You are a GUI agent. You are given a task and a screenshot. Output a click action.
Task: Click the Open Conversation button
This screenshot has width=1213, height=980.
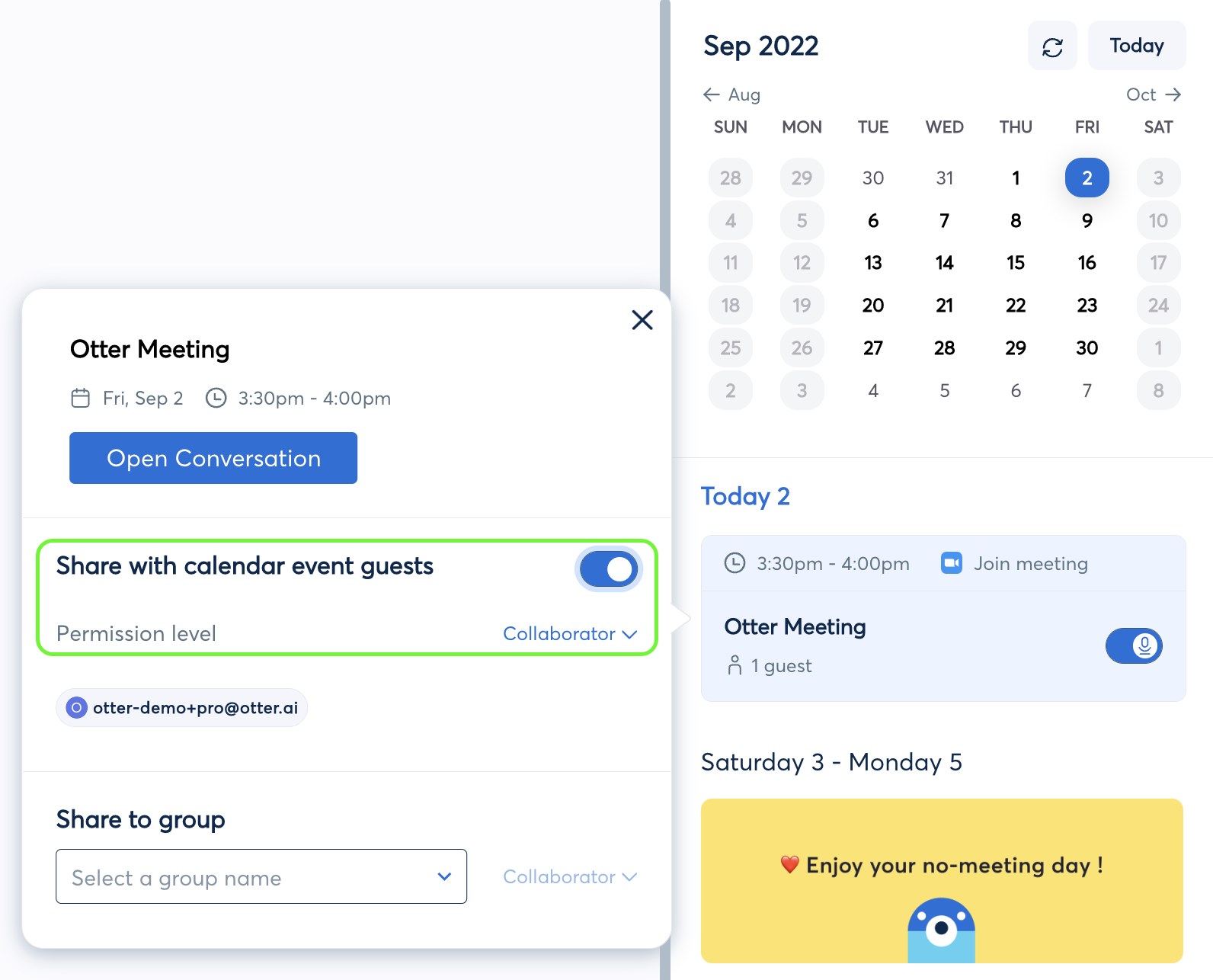click(213, 458)
